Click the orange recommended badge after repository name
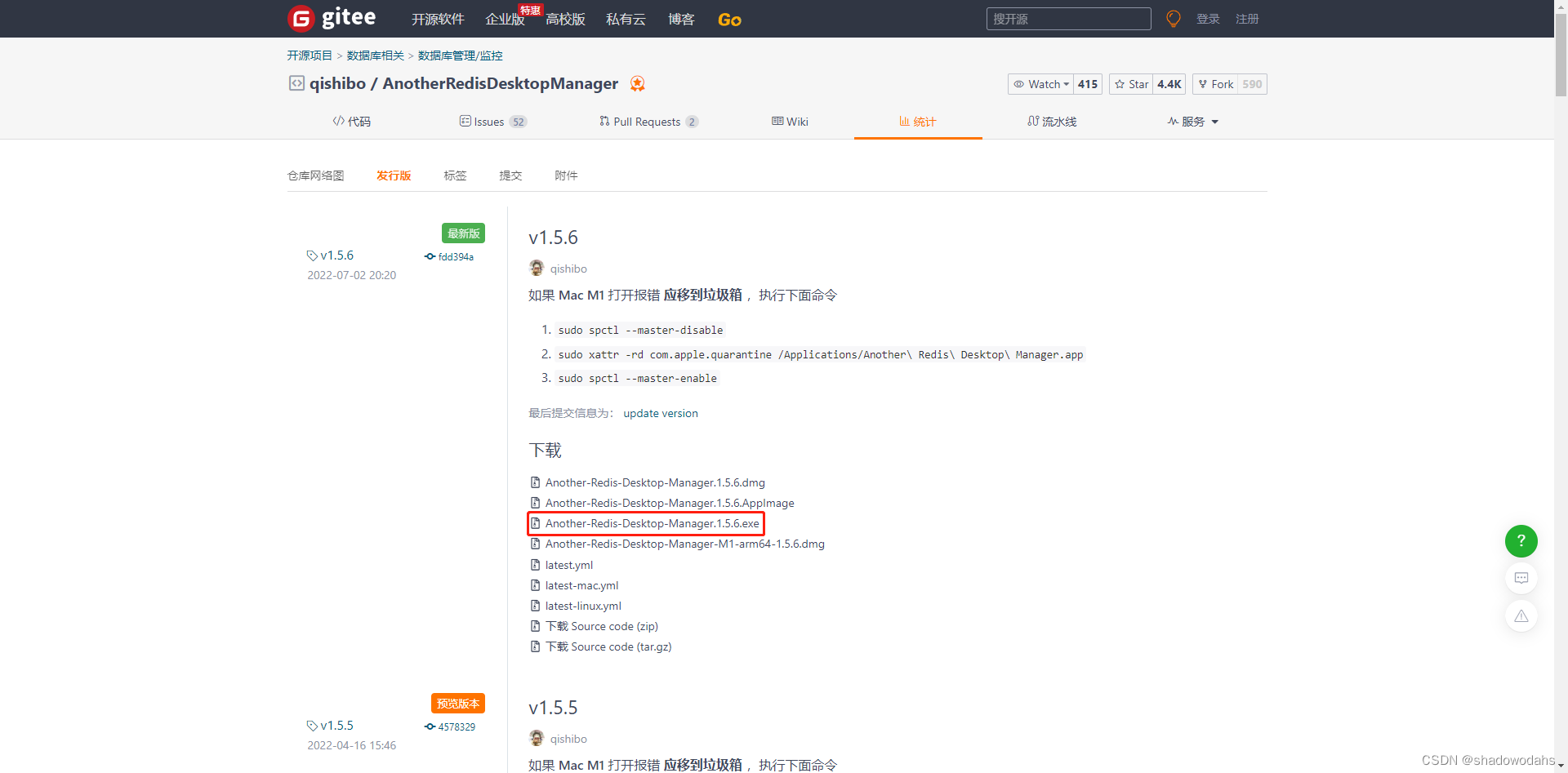Image resolution: width=1568 pixels, height=773 pixels. point(638,83)
